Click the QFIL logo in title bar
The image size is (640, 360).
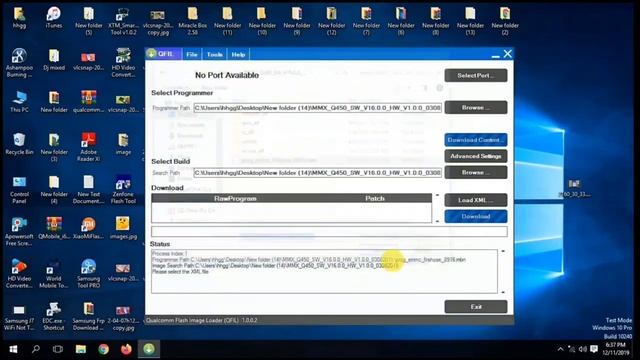pos(152,53)
